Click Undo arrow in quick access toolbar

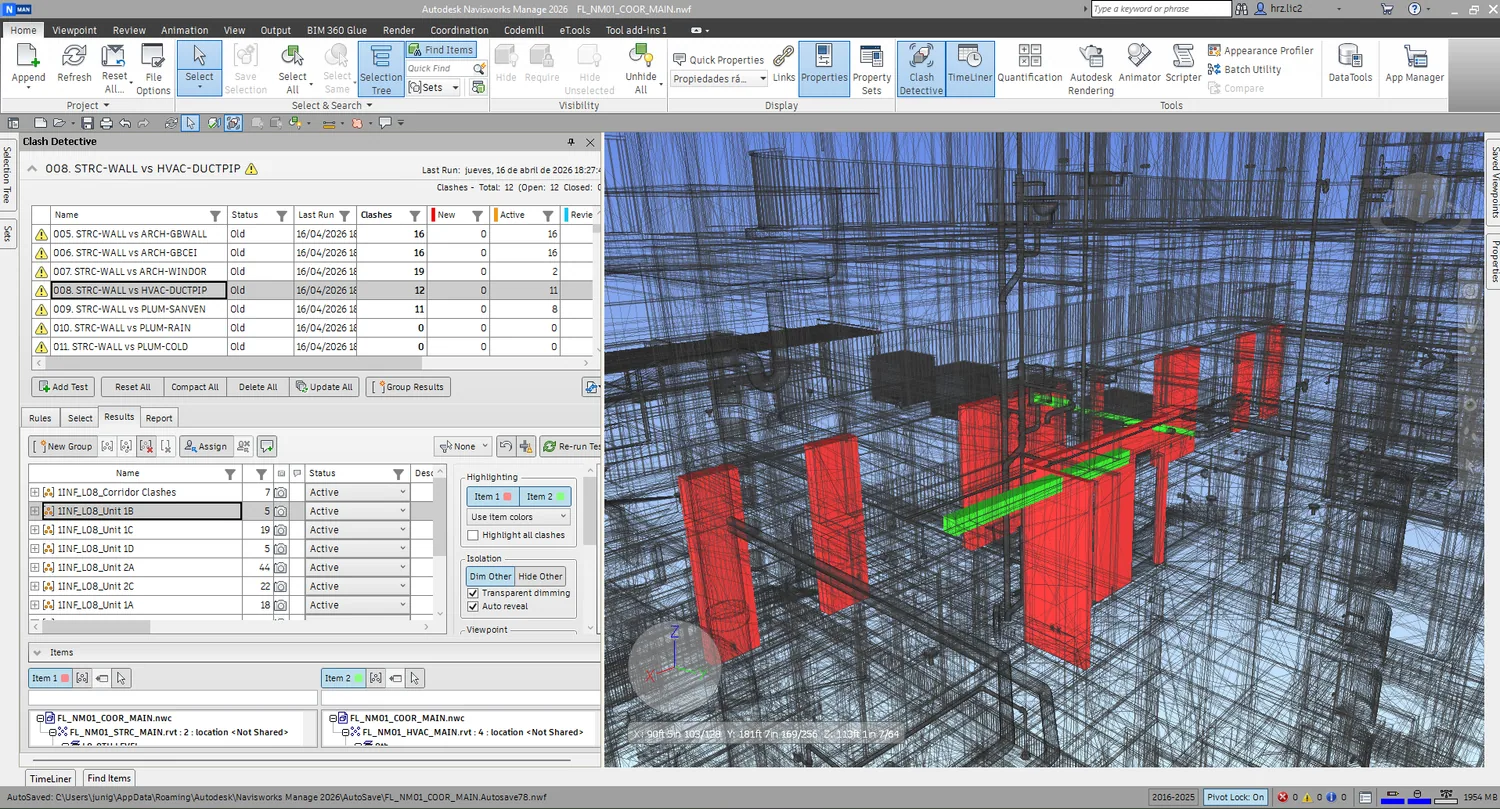coord(125,123)
